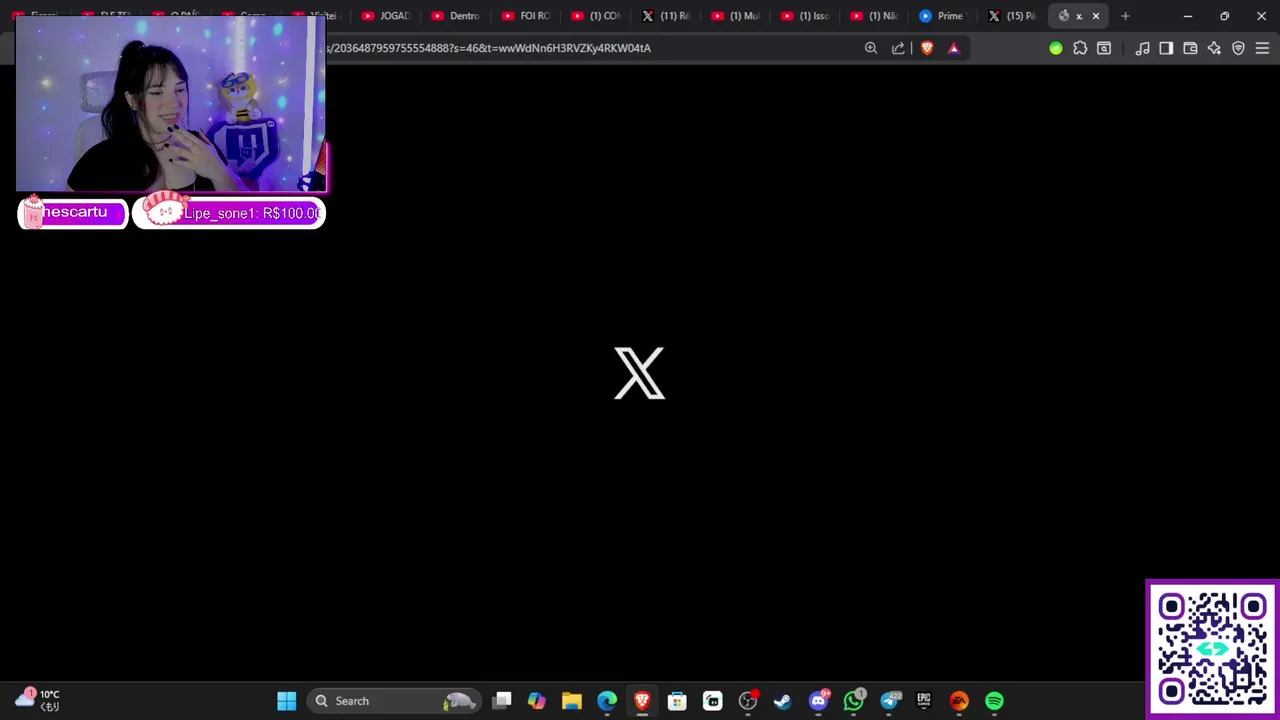Open the Brave Wallet icon
This screenshot has width=1280, height=720.
[1190, 48]
